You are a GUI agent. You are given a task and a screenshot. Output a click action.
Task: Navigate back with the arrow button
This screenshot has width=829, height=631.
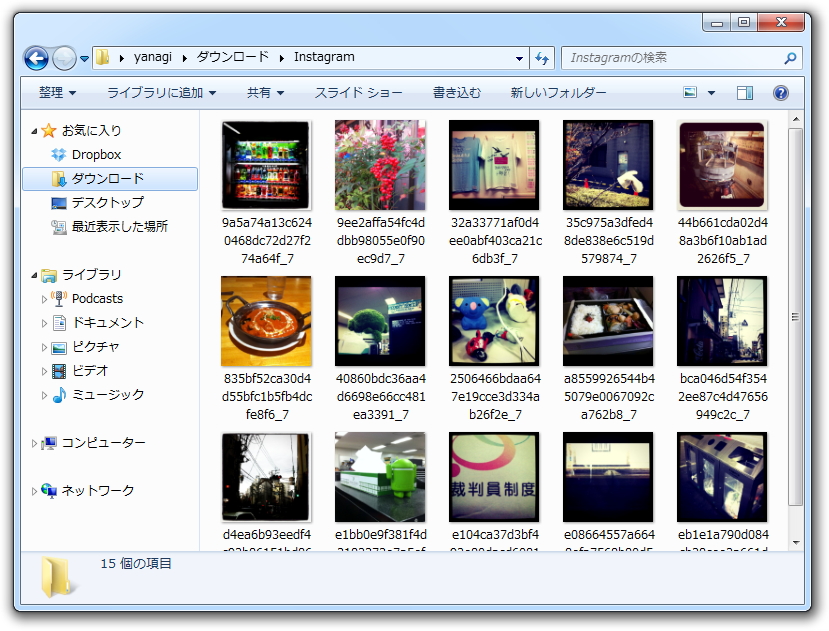35,57
